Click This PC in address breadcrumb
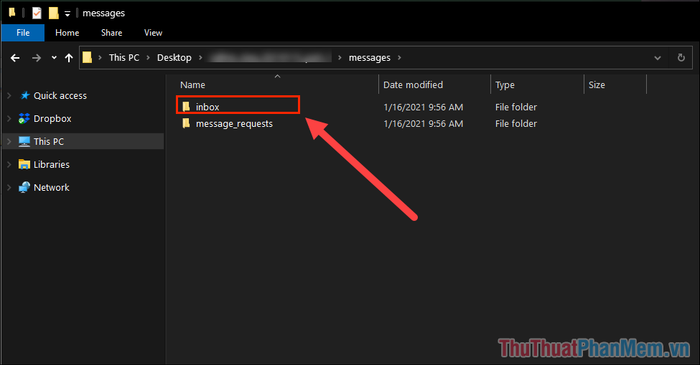Viewport: 700px width, 365px height. tap(124, 58)
